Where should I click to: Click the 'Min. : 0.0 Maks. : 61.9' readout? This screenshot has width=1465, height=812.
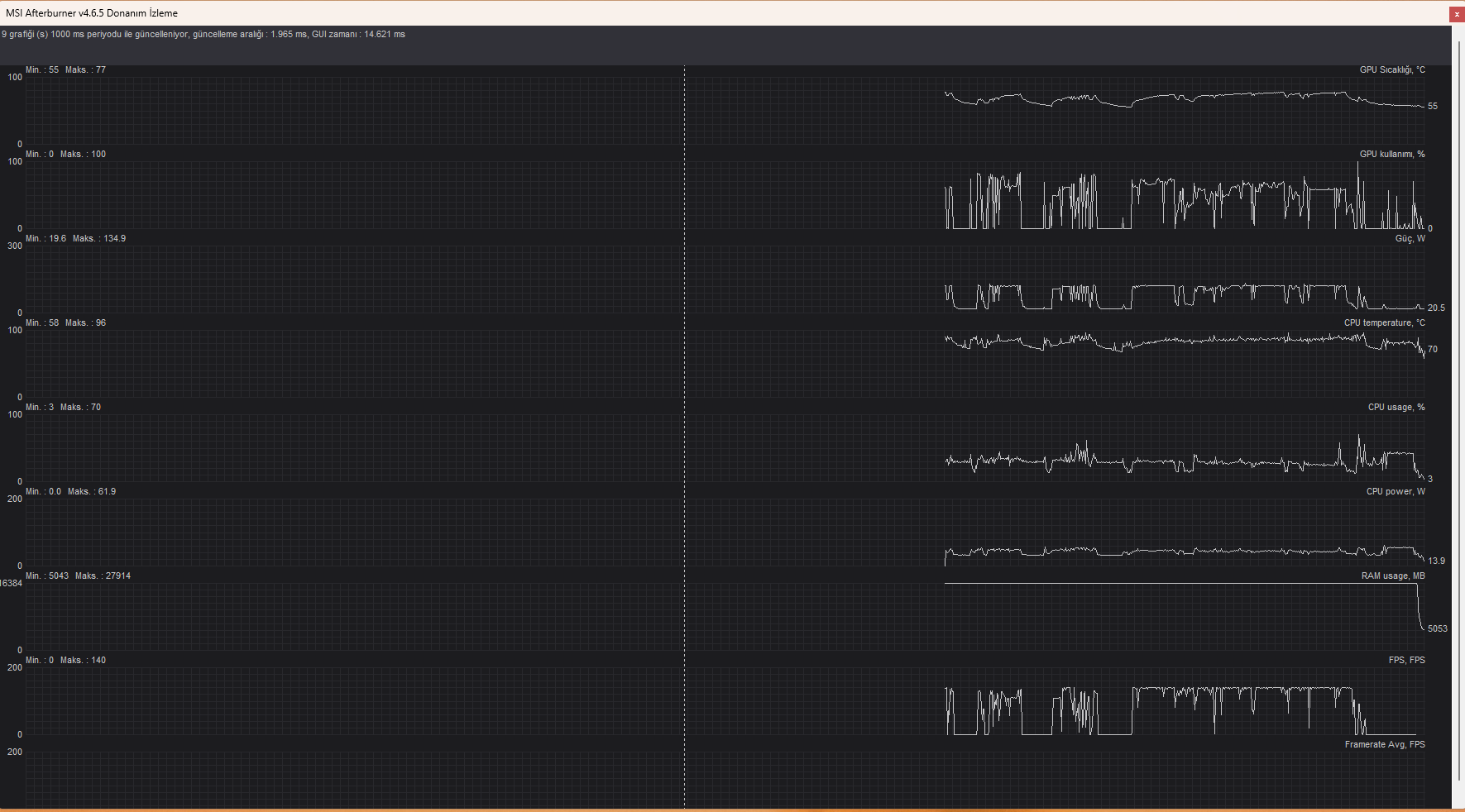pyautogui.click(x=70, y=492)
